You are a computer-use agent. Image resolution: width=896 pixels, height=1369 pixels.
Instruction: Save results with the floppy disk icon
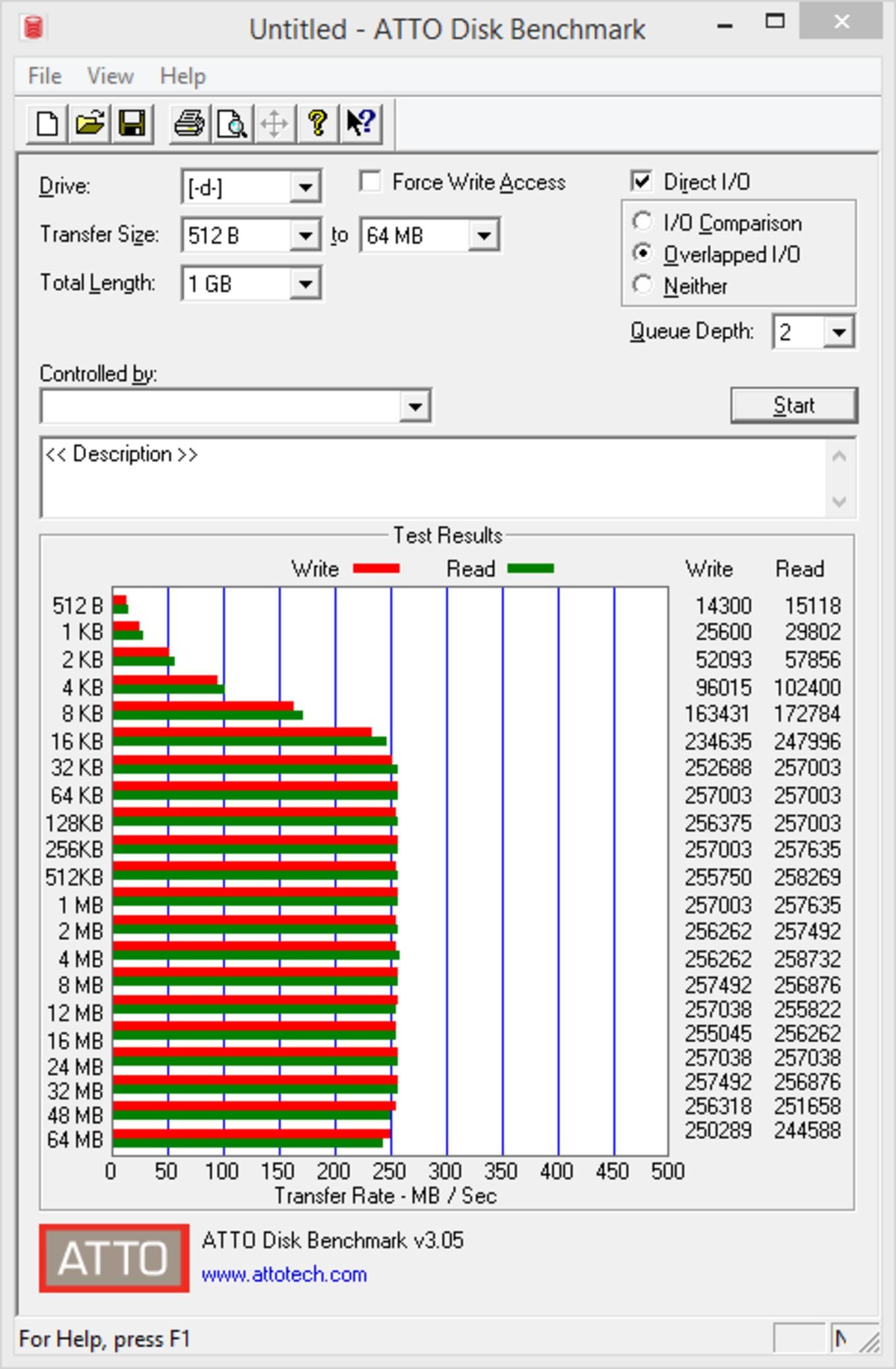[132, 123]
